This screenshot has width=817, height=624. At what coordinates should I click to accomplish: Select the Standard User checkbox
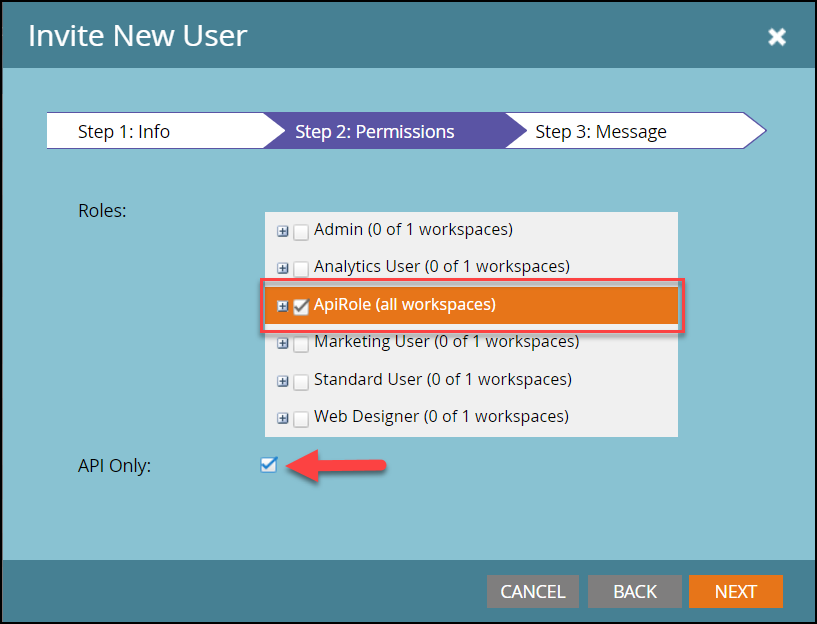point(301,381)
